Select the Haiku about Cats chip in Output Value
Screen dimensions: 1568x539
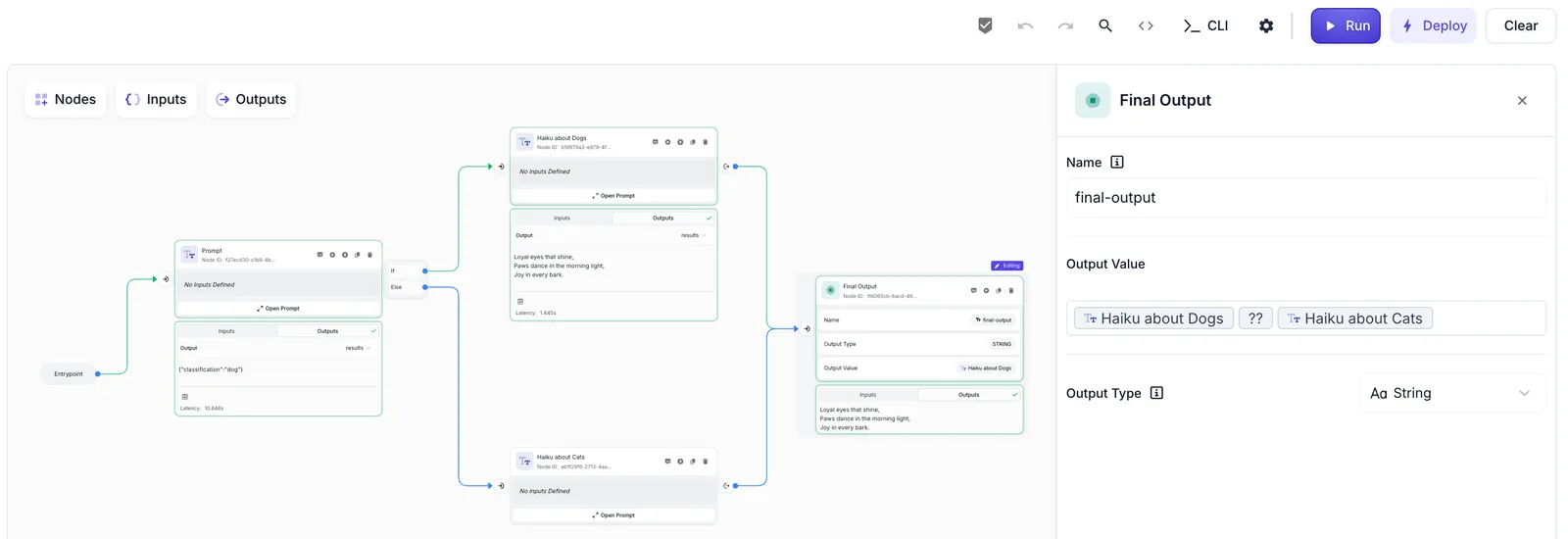[x=1354, y=318]
